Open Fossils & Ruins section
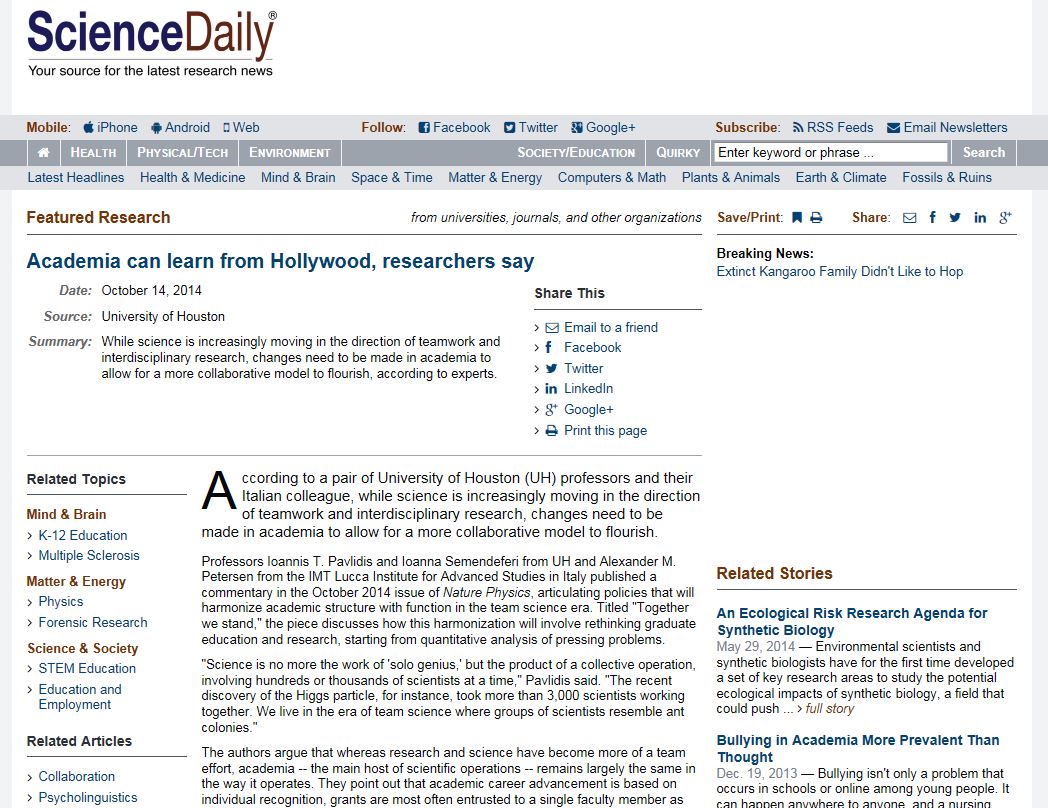This screenshot has width=1048, height=808. click(947, 178)
